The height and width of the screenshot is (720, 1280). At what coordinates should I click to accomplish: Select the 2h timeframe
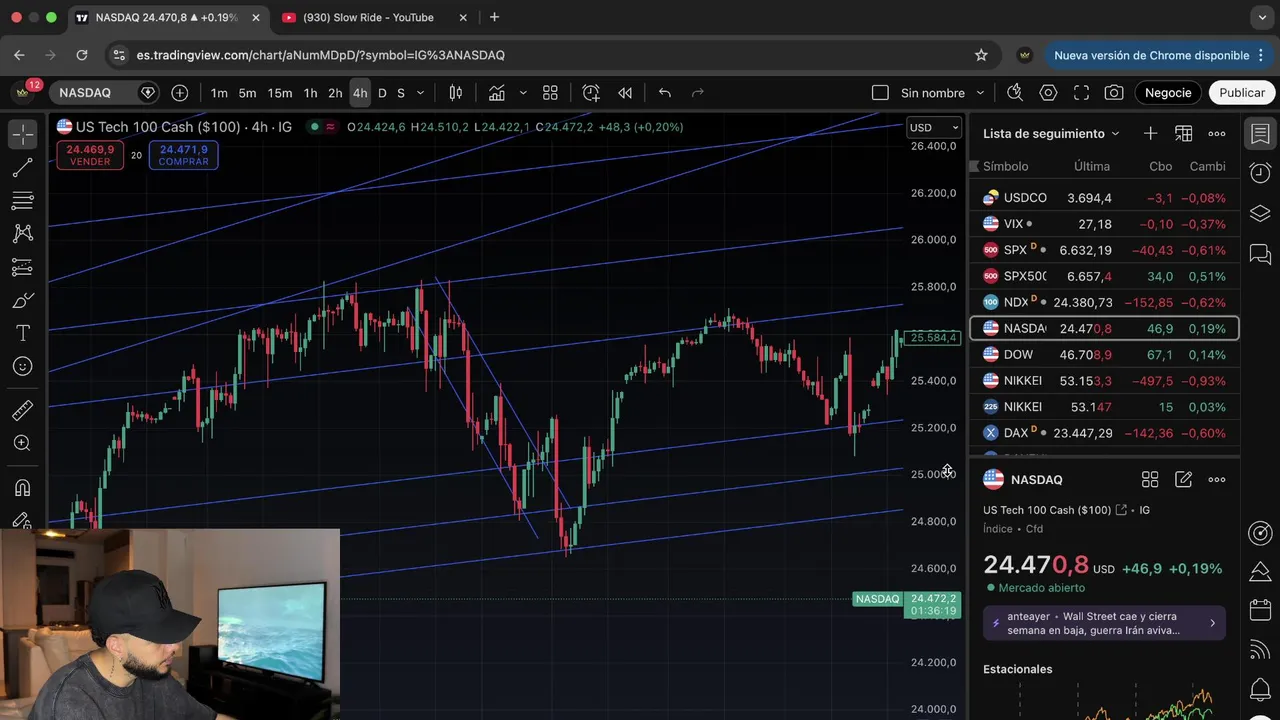point(335,93)
